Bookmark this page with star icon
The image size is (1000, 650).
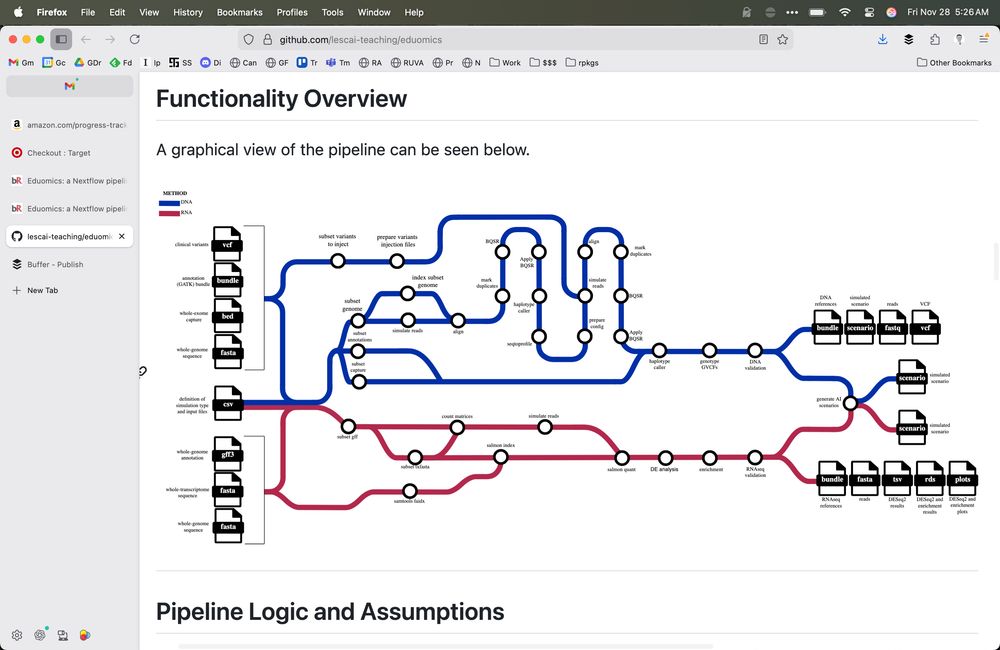(x=783, y=40)
